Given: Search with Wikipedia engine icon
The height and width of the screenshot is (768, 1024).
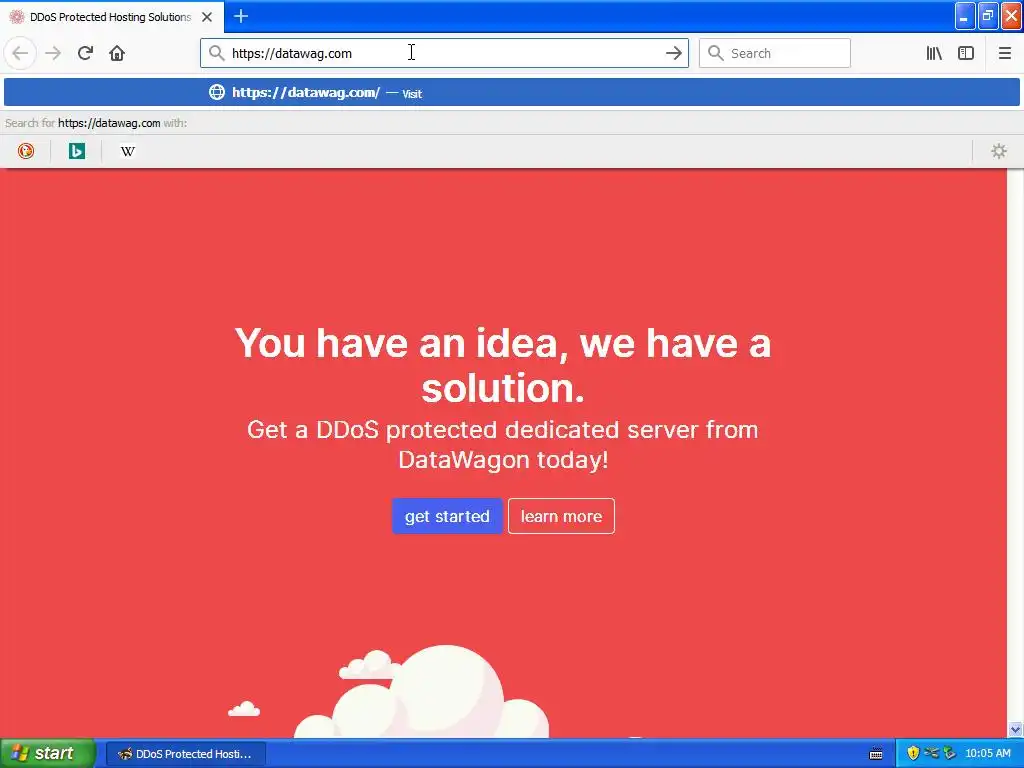Looking at the screenshot, I should [x=127, y=151].
